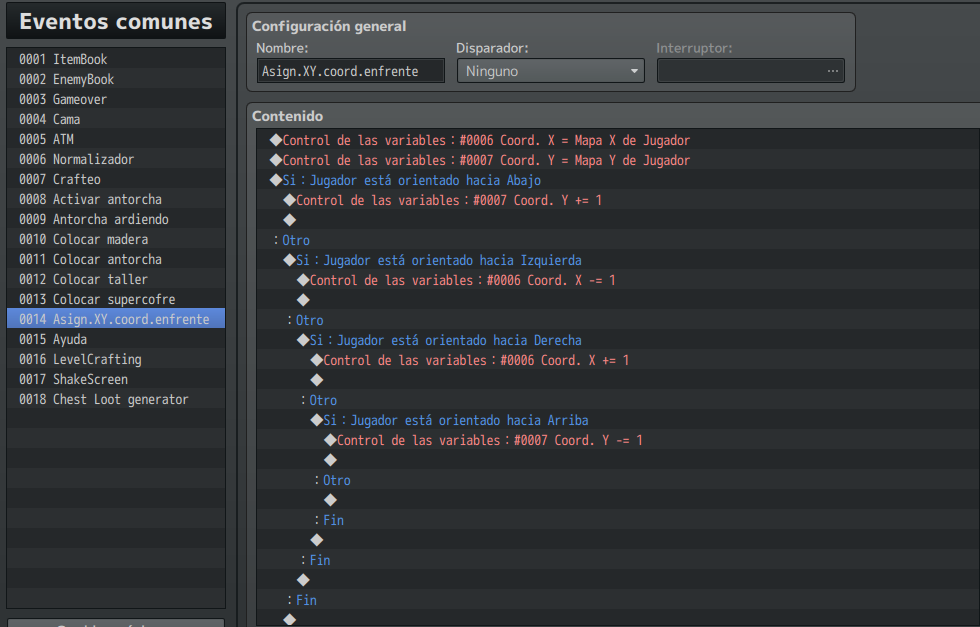Select command Coord. X -= 1

618,280
